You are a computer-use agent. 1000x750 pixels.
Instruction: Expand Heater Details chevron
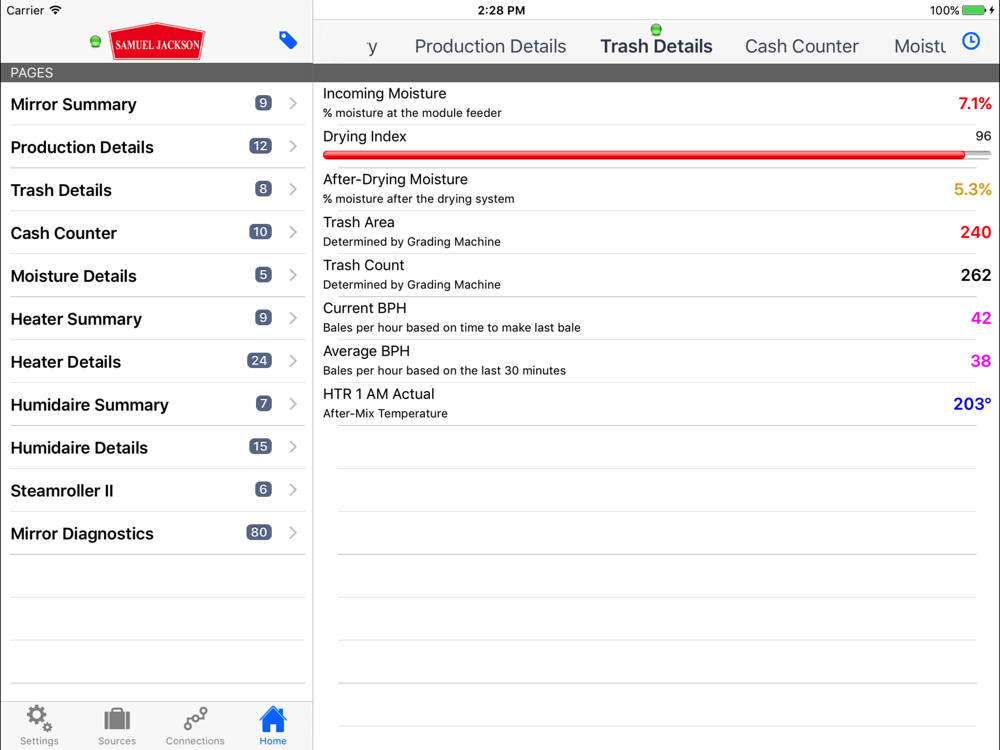click(x=293, y=361)
